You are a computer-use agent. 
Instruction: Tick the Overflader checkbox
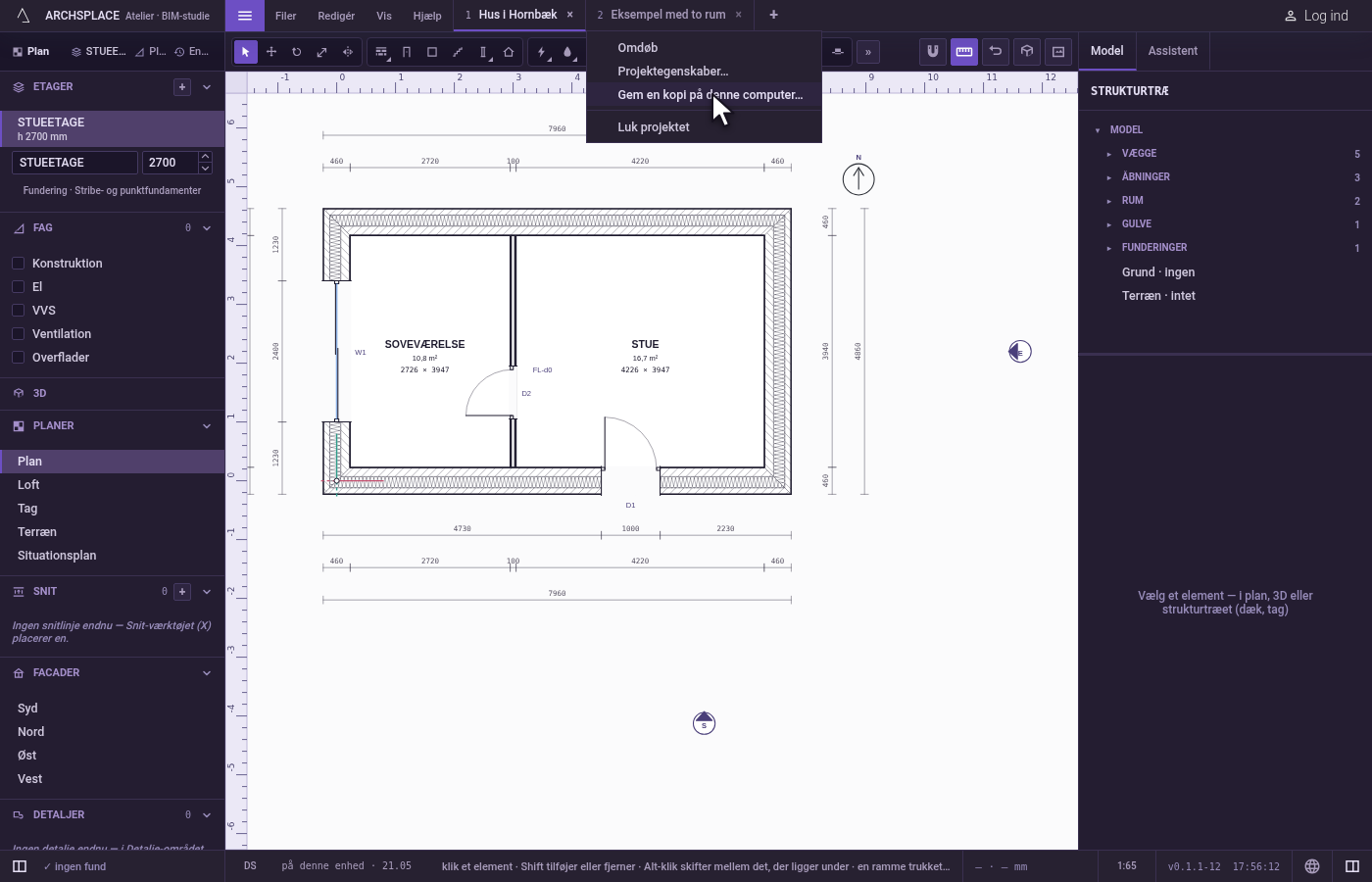coord(18,357)
